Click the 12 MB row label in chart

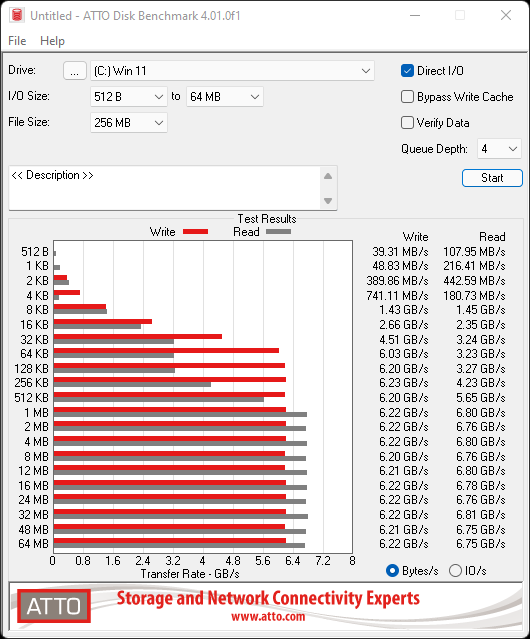point(33,471)
